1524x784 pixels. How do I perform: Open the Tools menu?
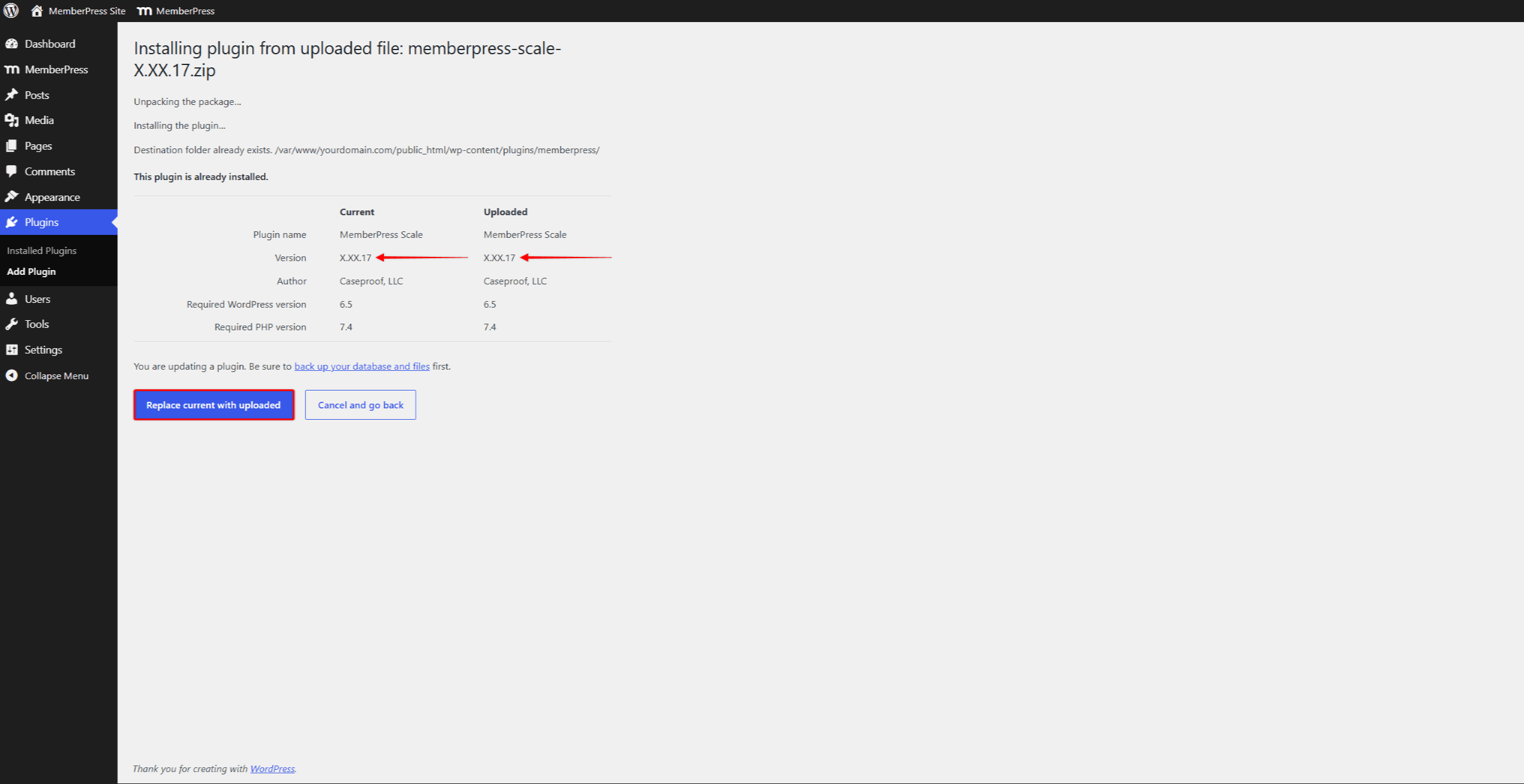coord(58,324)
